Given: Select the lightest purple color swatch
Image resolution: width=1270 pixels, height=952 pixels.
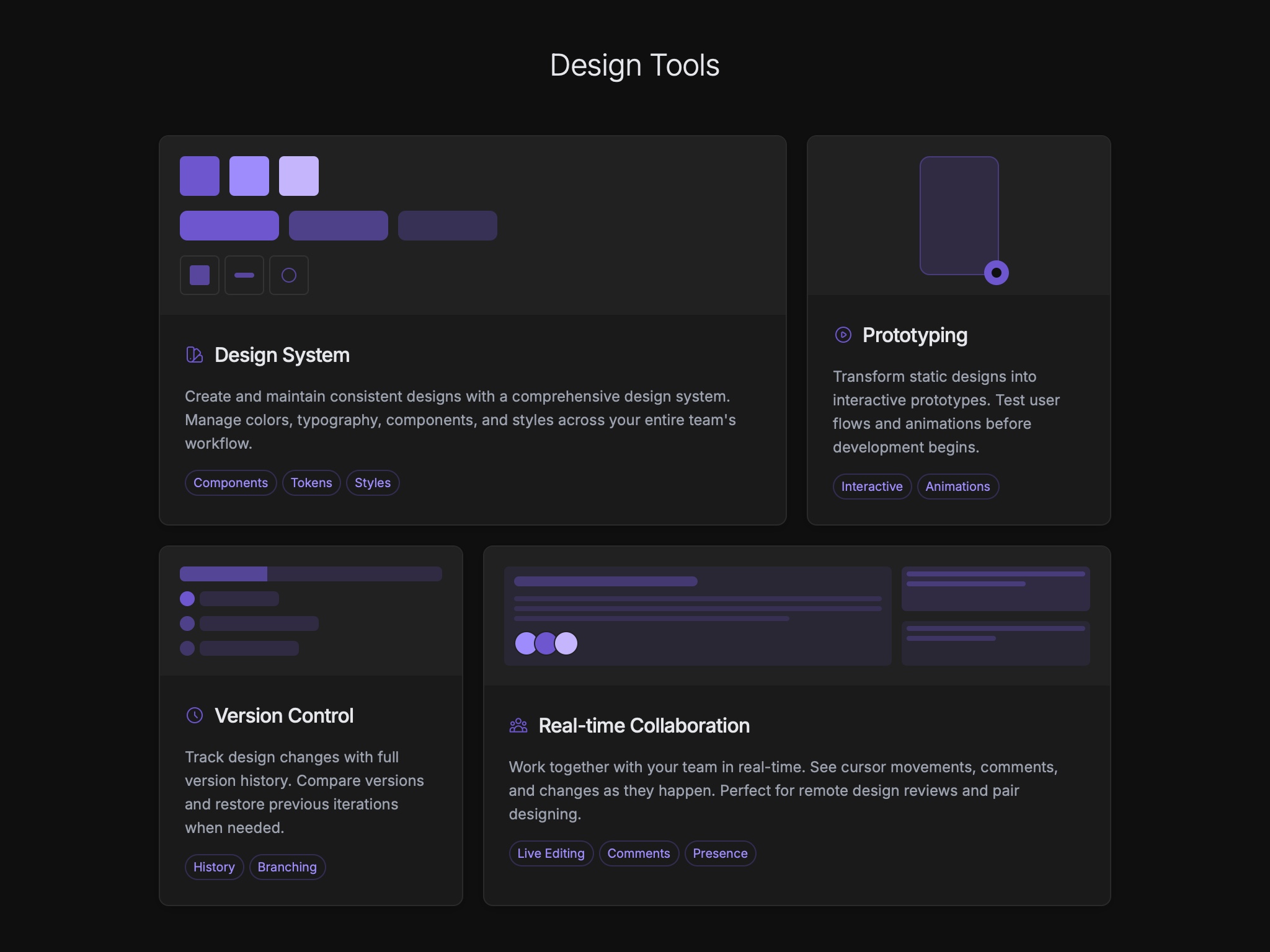Looking at the screenshot, I should (x=298, y=175).
